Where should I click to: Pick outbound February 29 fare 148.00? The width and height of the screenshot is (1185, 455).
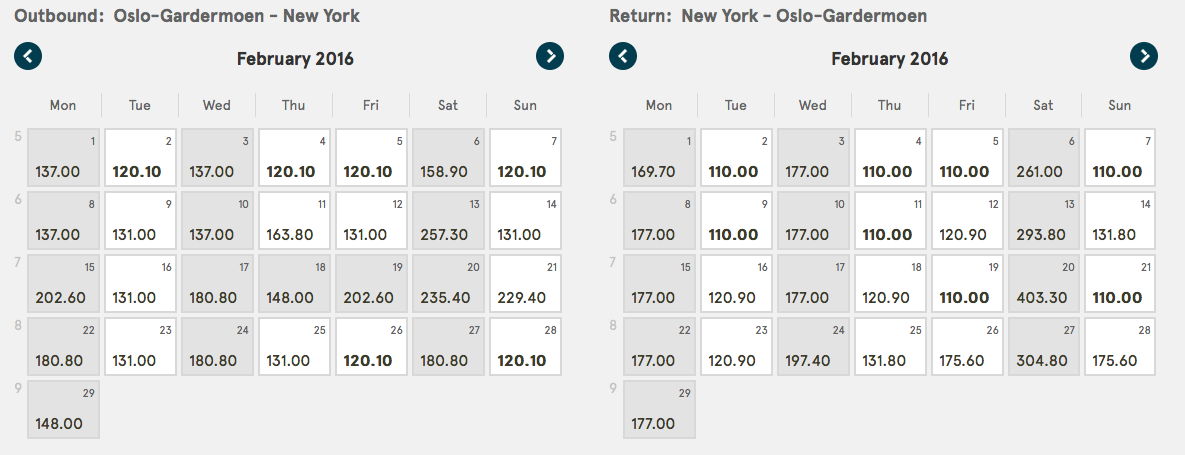click(x=63, y=410)
